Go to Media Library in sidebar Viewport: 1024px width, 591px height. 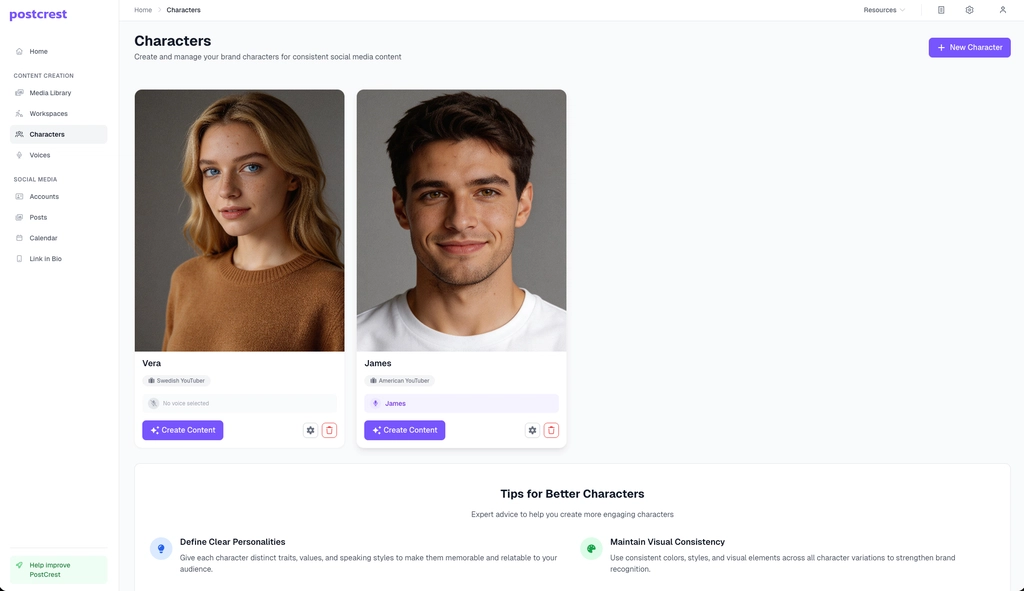click(50, 93)
